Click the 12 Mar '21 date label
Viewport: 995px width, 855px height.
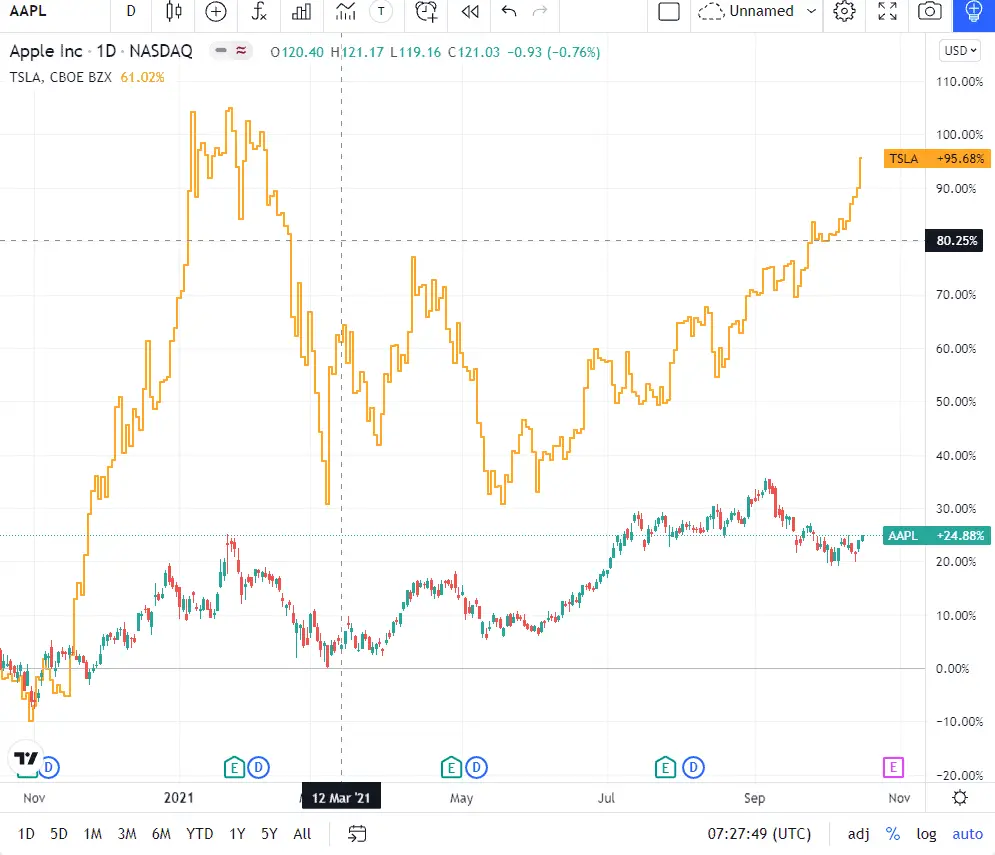(x=341, y=798)
